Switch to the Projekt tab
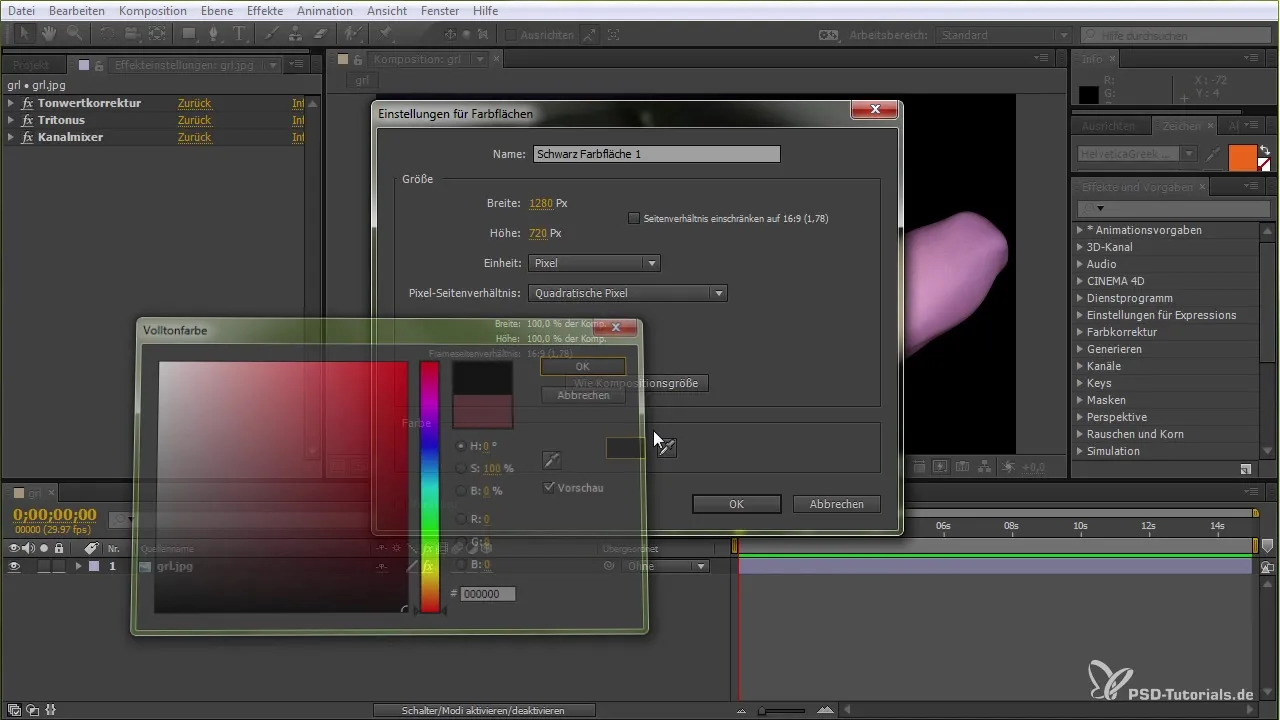Screen dimensions: 1280x720 [x=32, y=64]
